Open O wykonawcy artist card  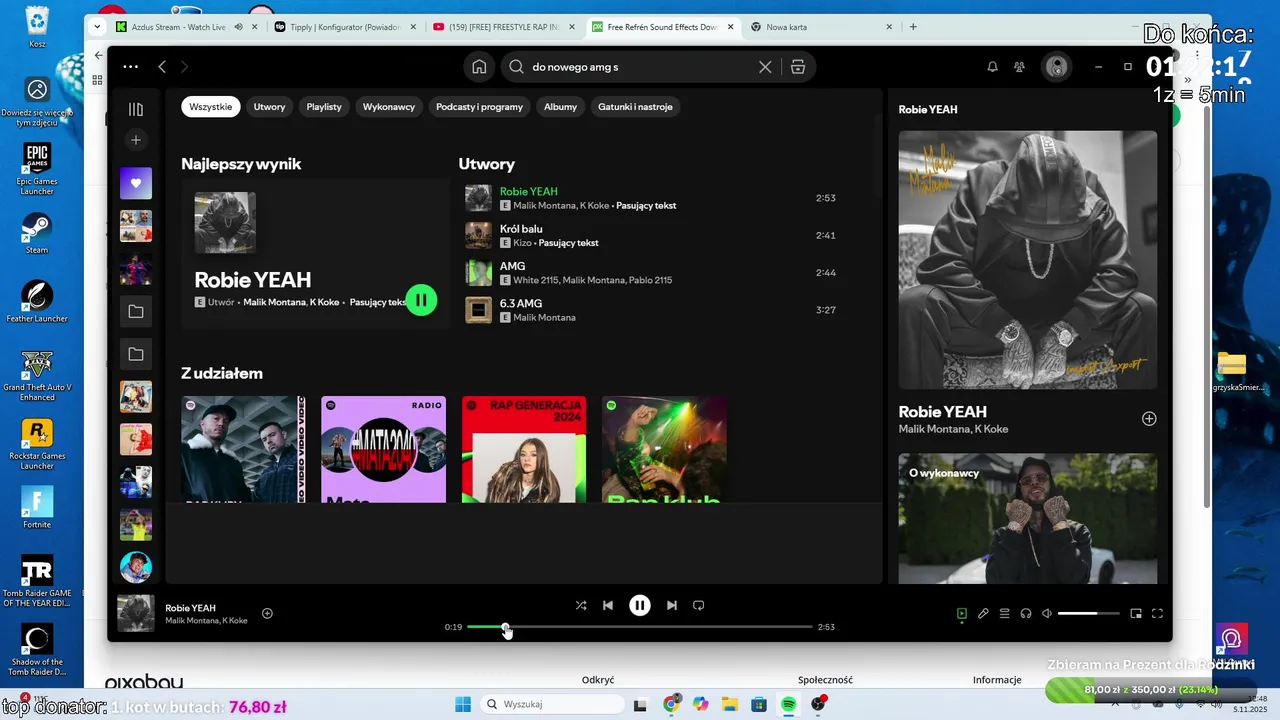tap(1028, 518)
